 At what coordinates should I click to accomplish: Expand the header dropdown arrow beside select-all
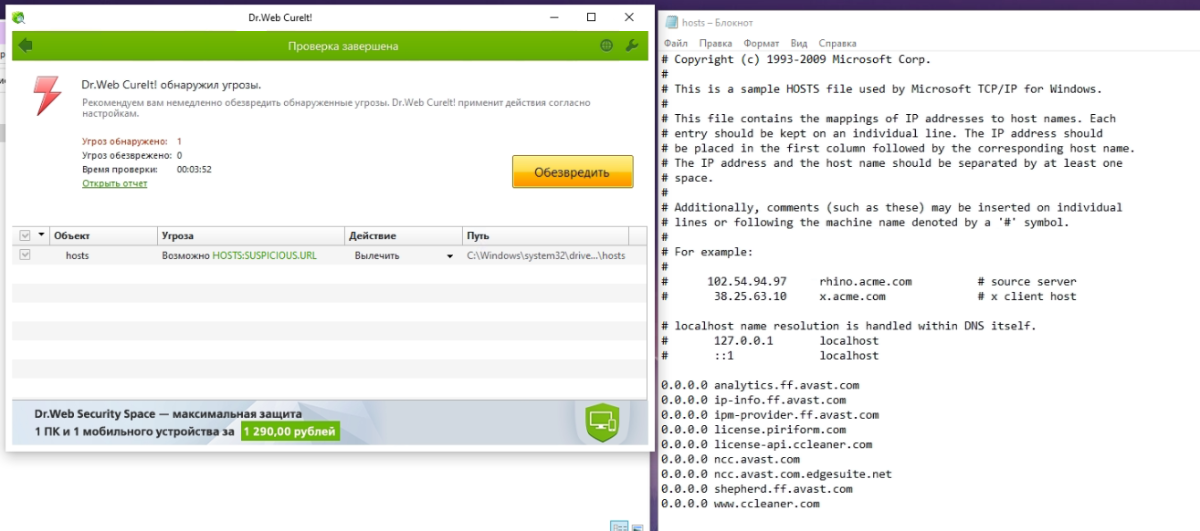pyautogui.click(x=41, y=235)
